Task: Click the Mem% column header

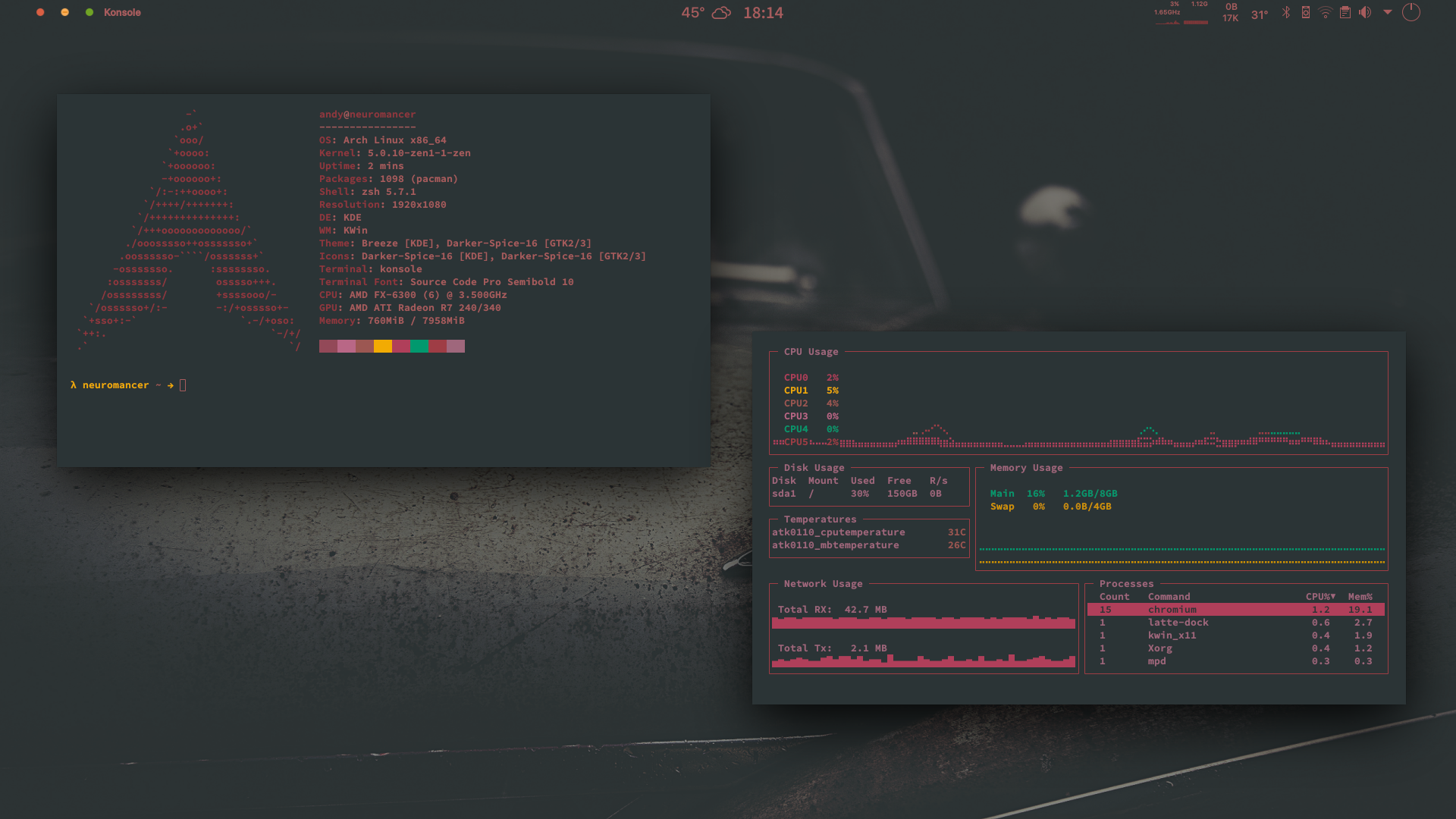Action: click(x=1360, y=597)
